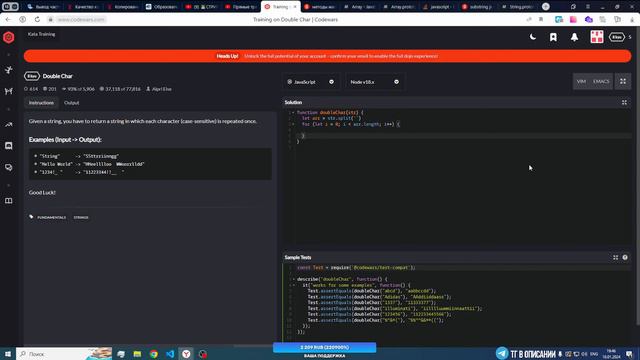This screenshot has width=640, height=360.
Task: Enable EMACS editor mode
Action: 601,81
